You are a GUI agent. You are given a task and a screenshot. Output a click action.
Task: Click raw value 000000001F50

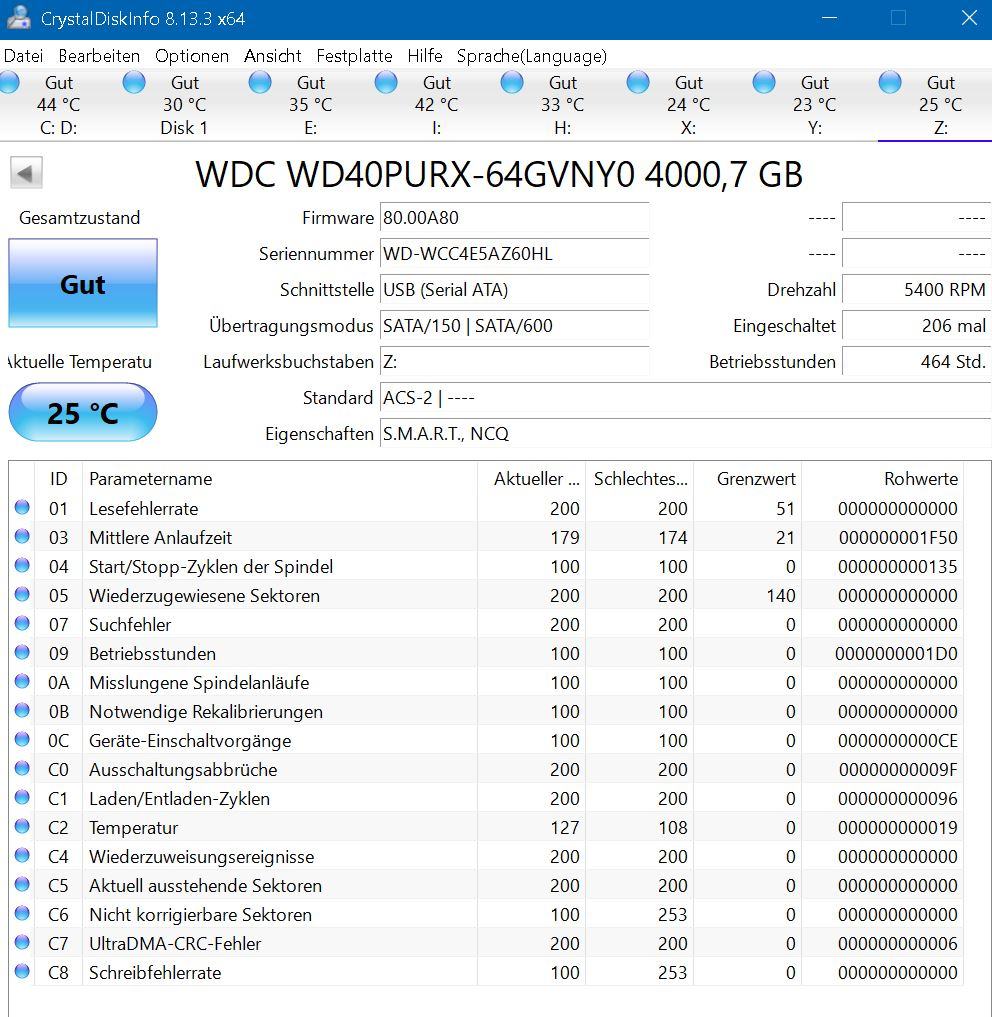pyautogui.click(x=898, y=538)
